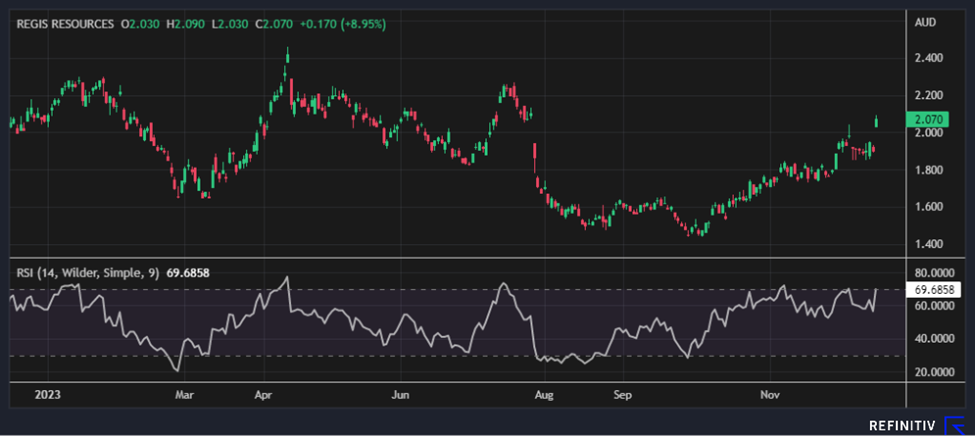Click the Mar time axis label
Viewport: 975px width, 436px height.
coord(184,395)
